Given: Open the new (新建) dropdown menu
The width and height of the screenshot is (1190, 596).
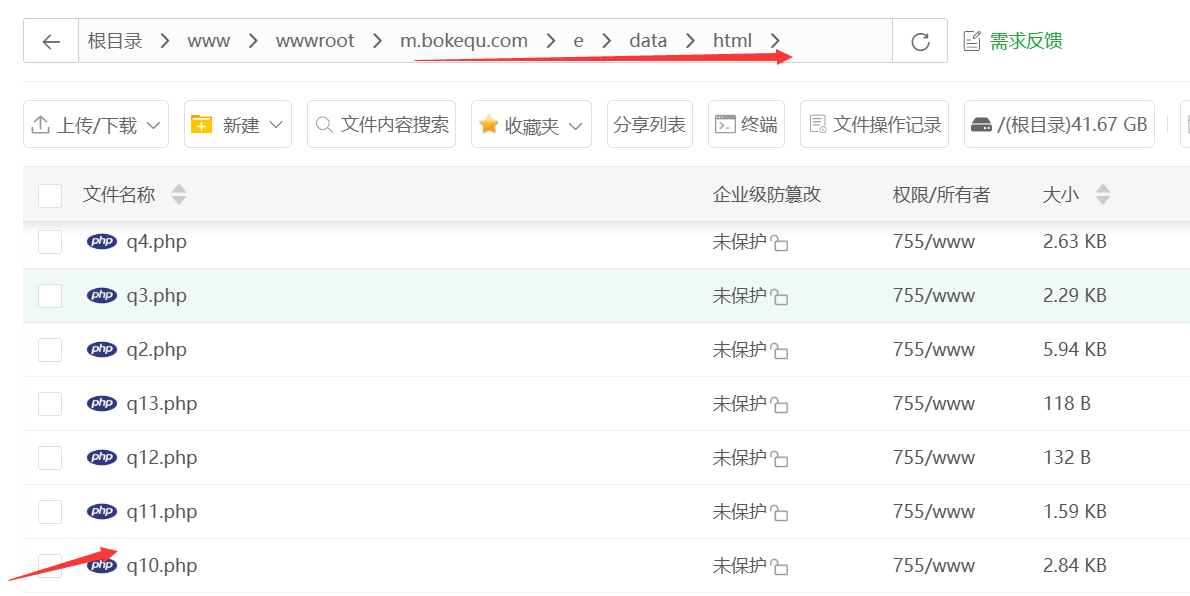Looking at the screenshot, I should (238, 125).
